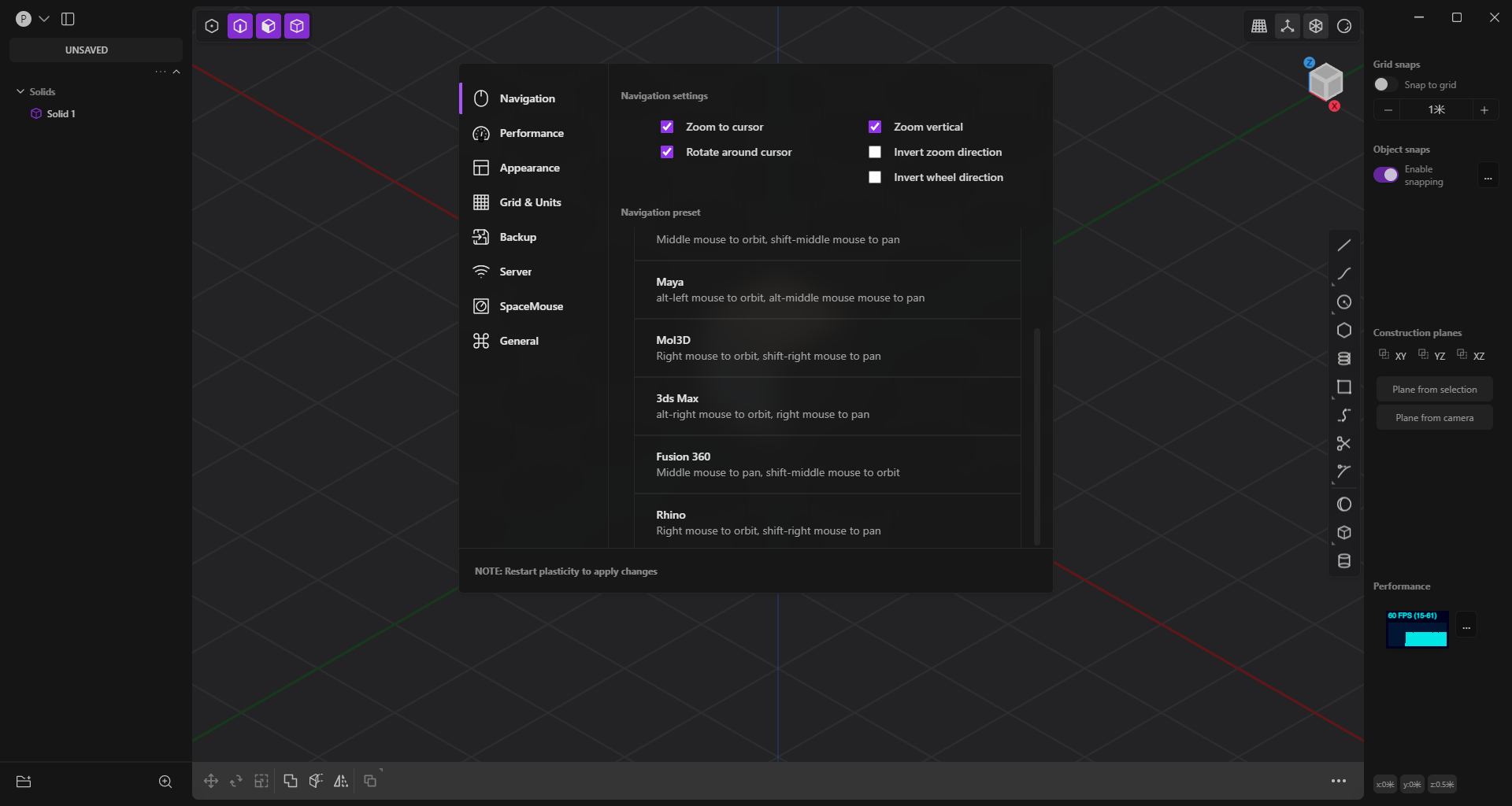Open the Boolean tool in bottom toolbar
The height and width of the screenshot is (806, 1512).
[290, 781]
